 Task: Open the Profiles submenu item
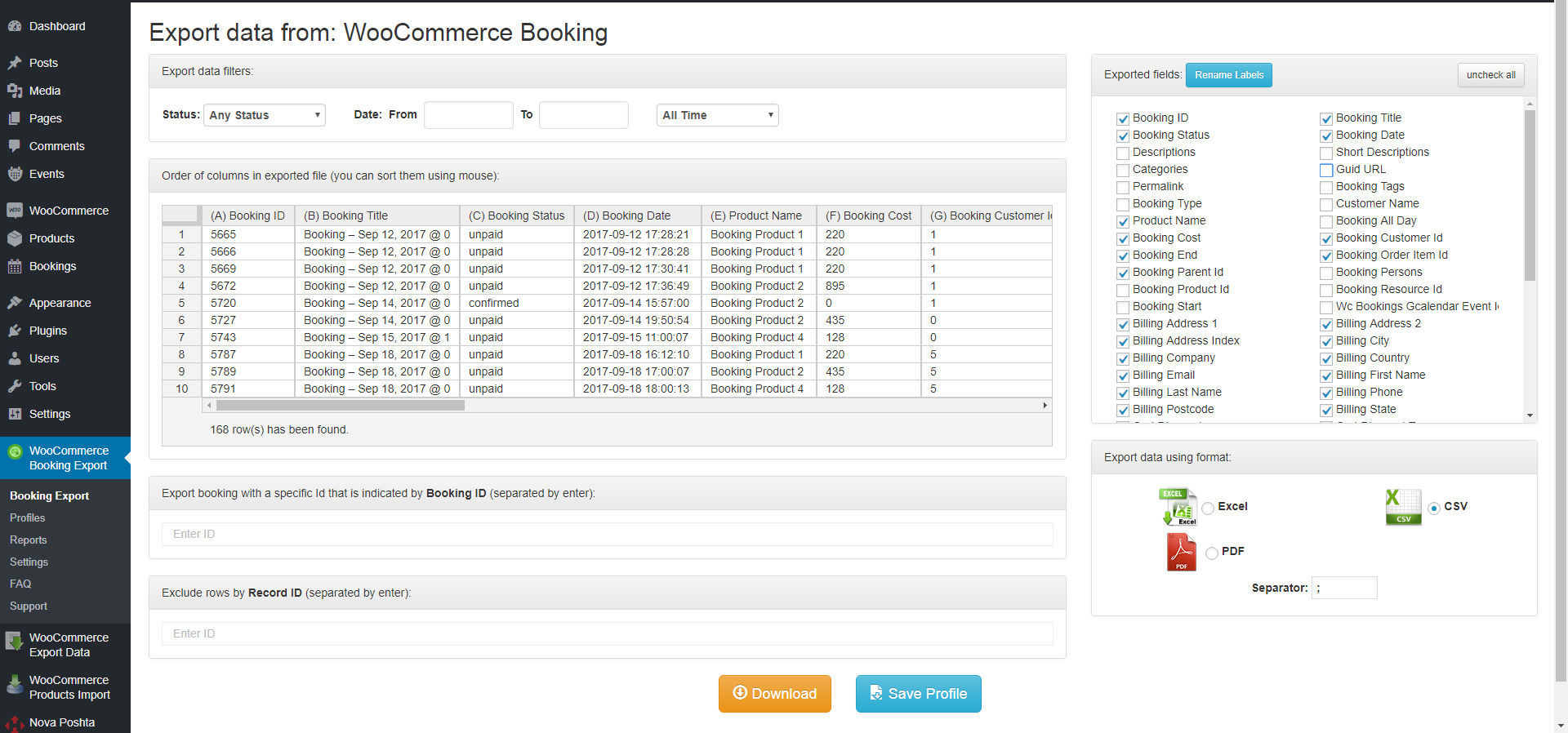click(28, 518)
